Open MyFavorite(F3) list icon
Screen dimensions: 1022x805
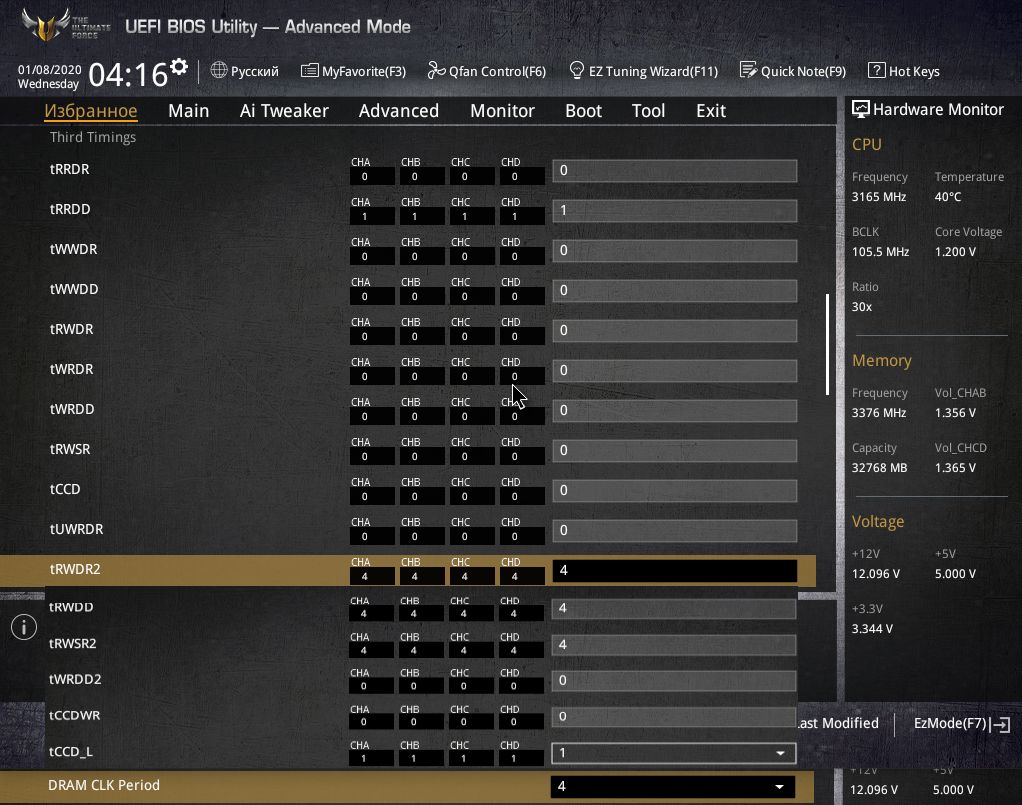tap(310, 70)
